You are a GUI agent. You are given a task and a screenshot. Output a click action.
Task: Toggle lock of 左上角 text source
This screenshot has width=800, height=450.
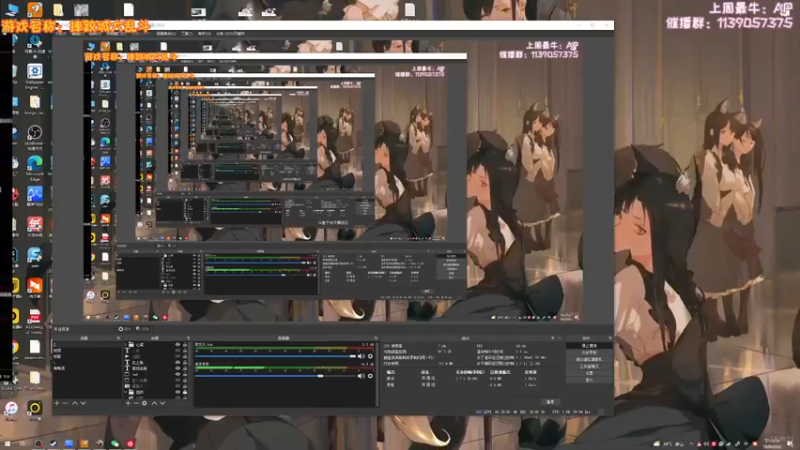[185, 363]
